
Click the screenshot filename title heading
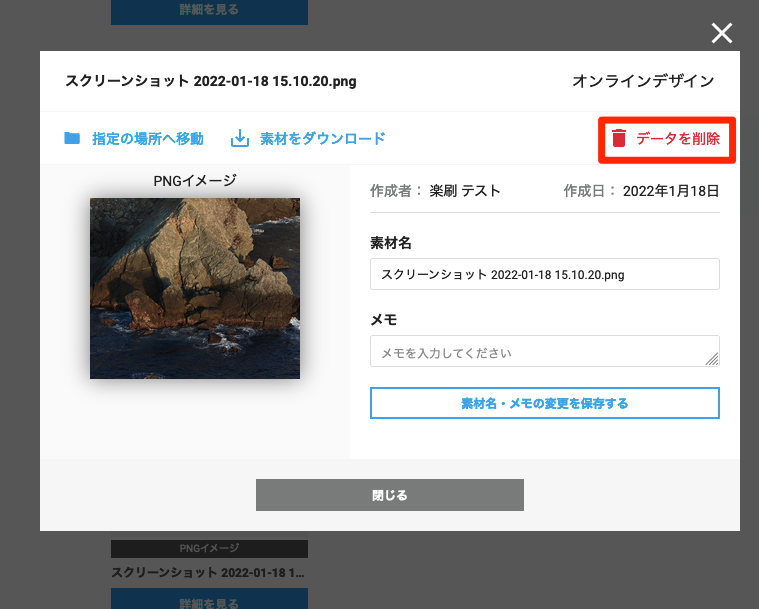(x=211, y=81)
